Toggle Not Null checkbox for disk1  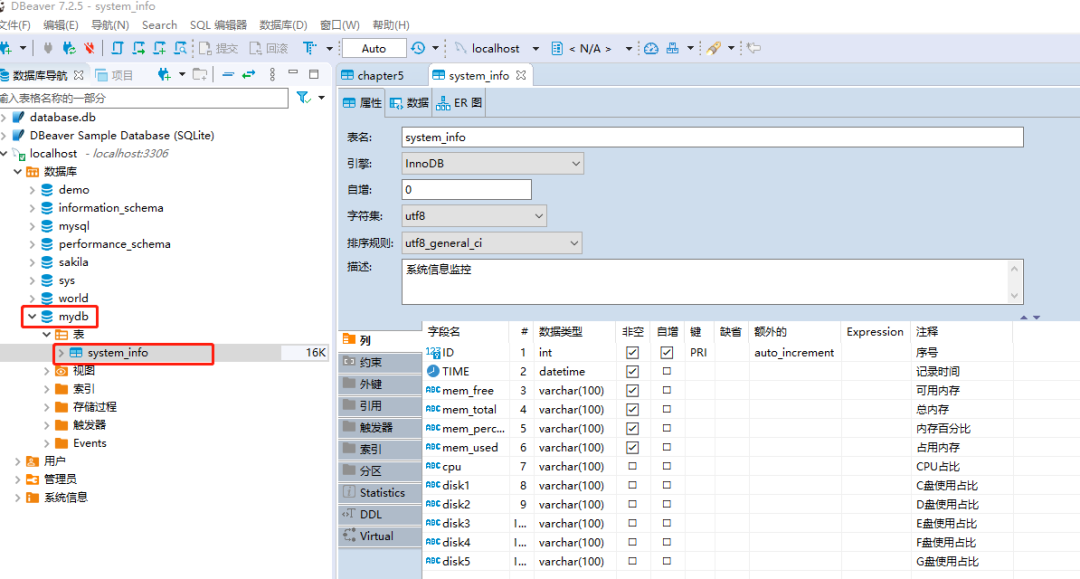(632, 485)
